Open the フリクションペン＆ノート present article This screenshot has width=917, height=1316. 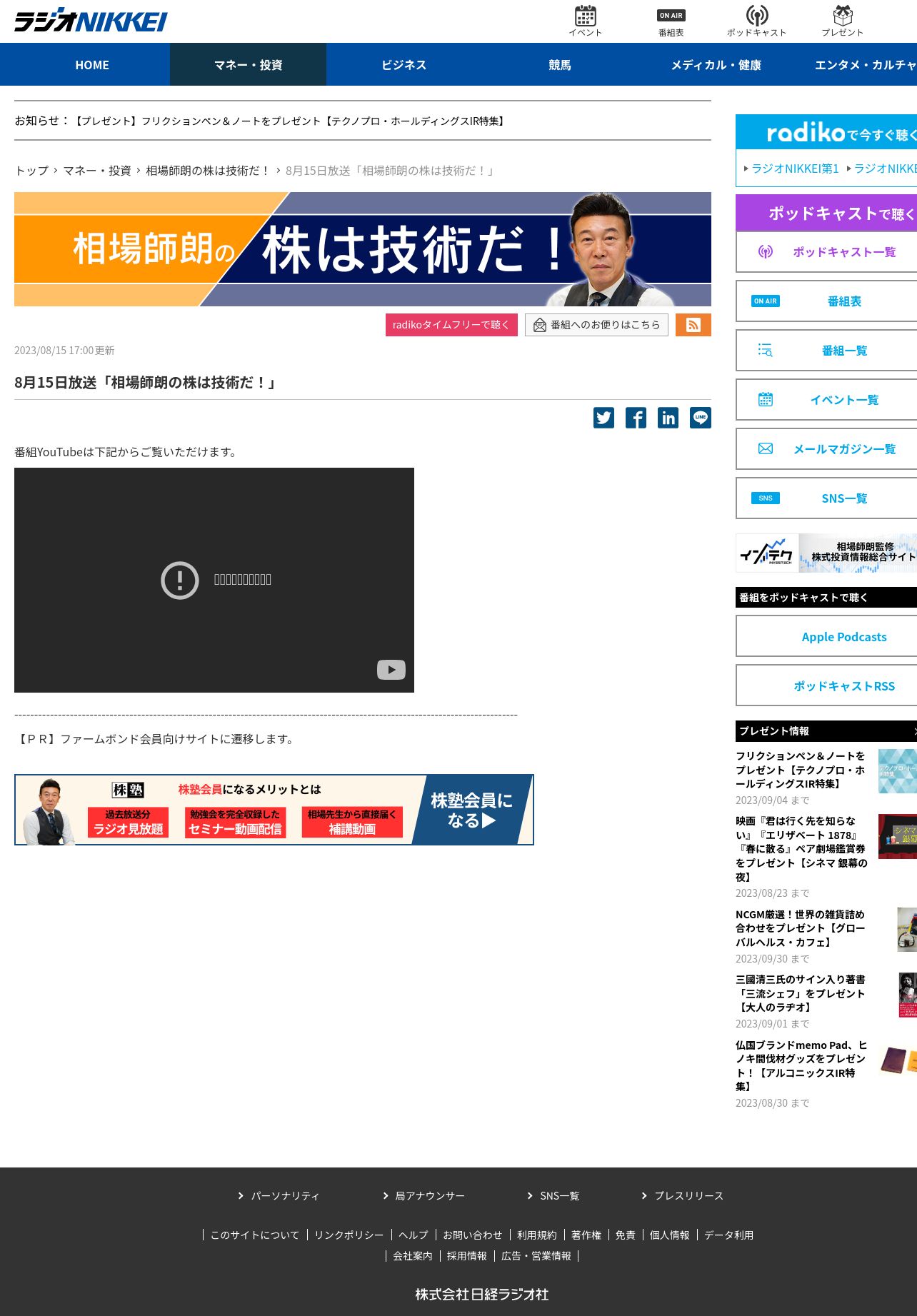tap(801, 770)
